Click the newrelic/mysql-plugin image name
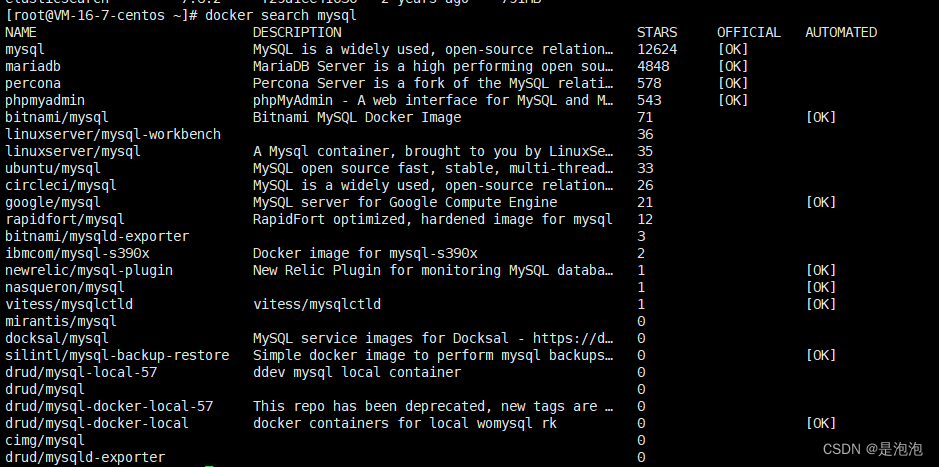Screen dimensions: 939x467 click(89, 270)
